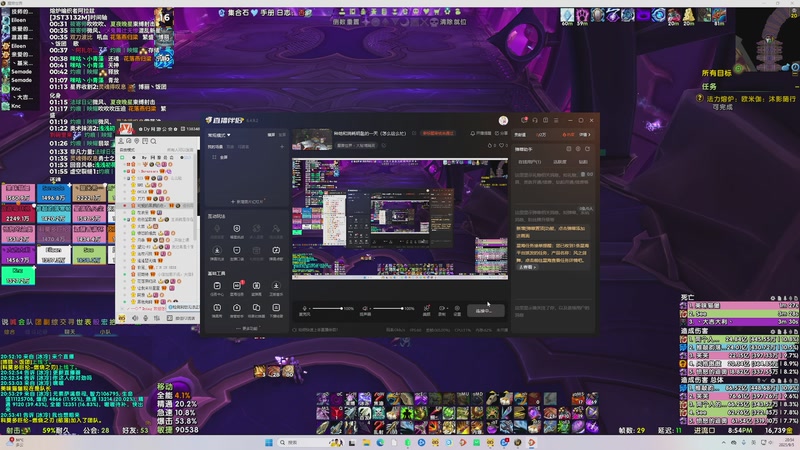The height and width of the screenshot is (450, 800).
Task: Click user avatar in live companion title bar
Action: [x=503, y=120]
